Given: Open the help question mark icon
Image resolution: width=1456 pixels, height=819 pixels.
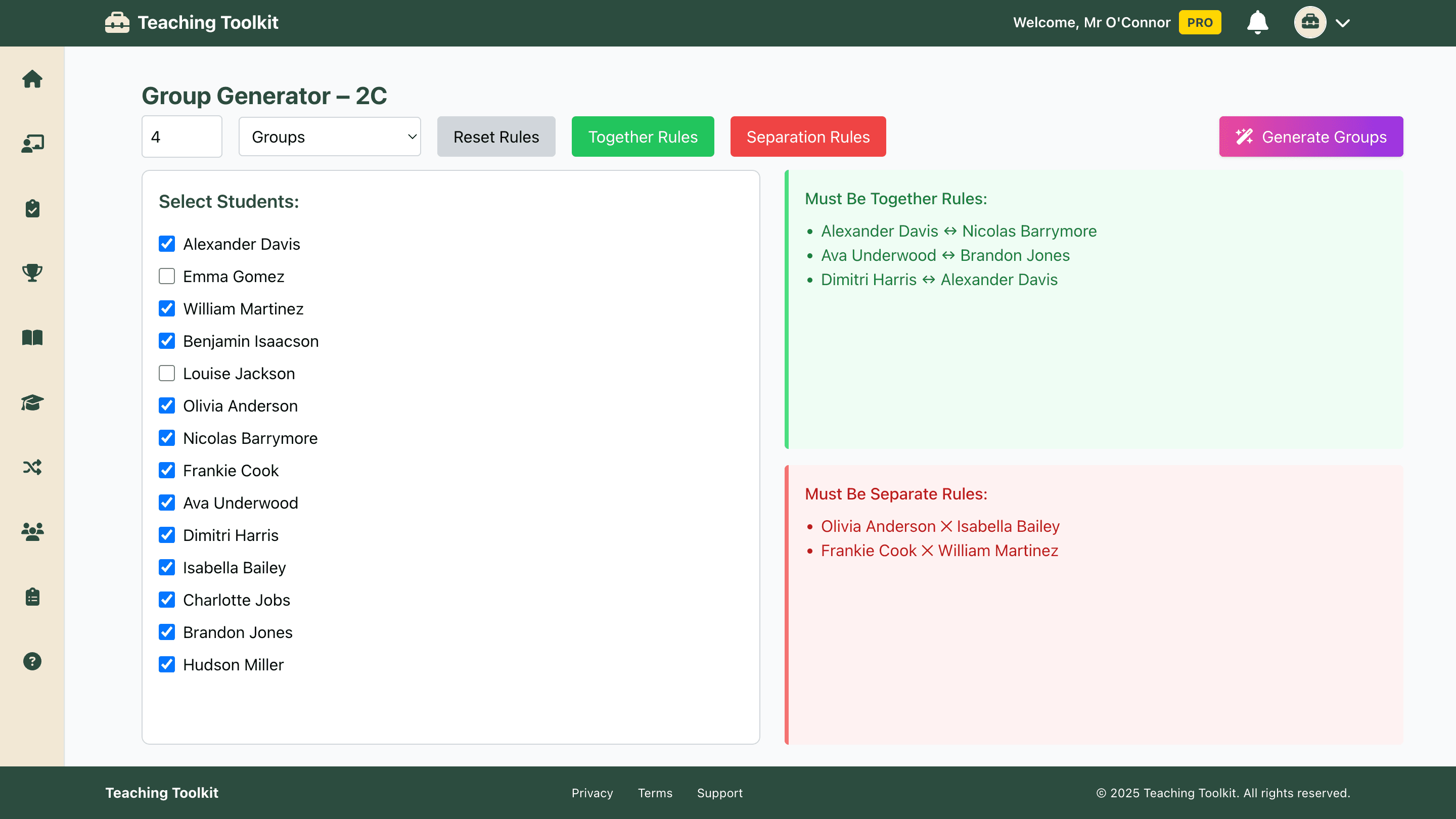Looking at the screenshot, I should pyautogui.click(x=32, y=661).
